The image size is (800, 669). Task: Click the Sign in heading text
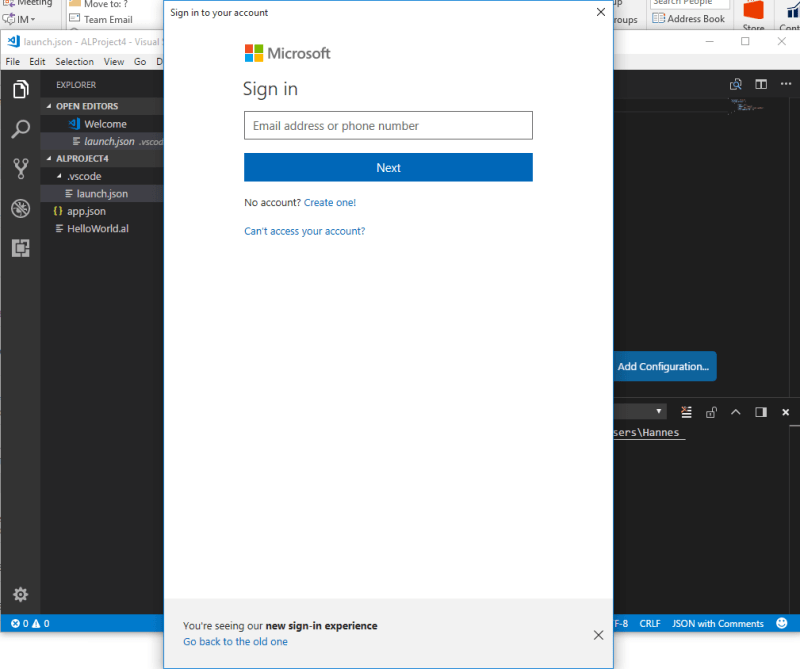coord(270,89)
